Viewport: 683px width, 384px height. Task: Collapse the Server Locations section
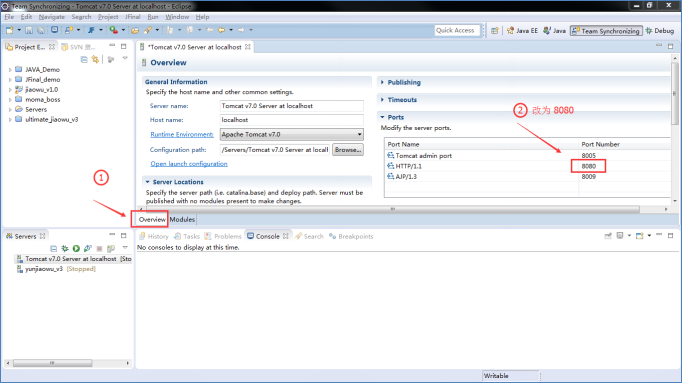(x=148, y=182)
